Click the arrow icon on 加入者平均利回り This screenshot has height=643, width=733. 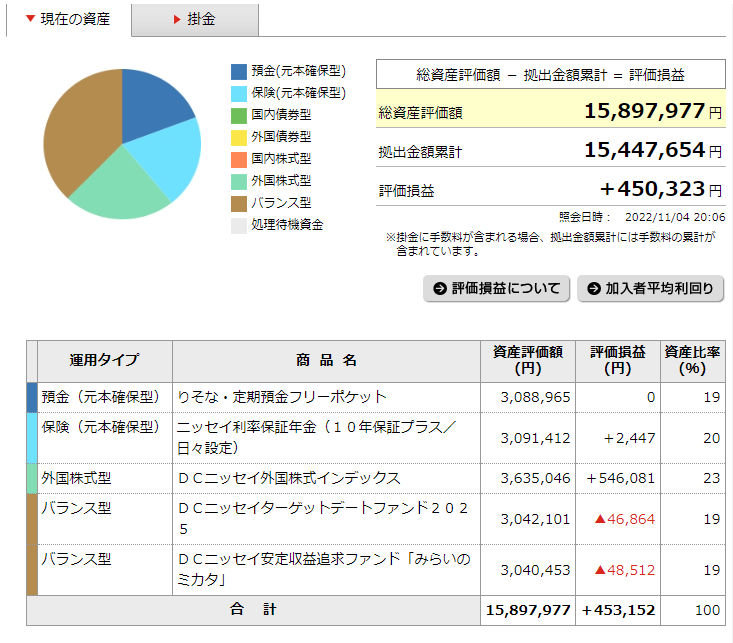593,289
